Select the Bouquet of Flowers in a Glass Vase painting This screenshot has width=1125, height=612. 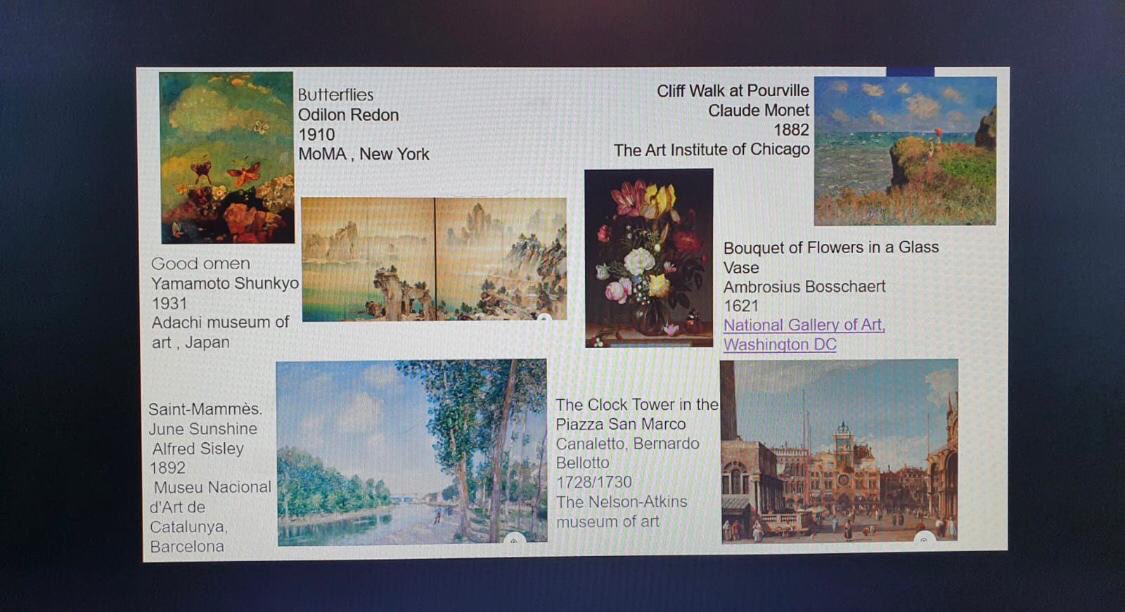tap(649, 258)
